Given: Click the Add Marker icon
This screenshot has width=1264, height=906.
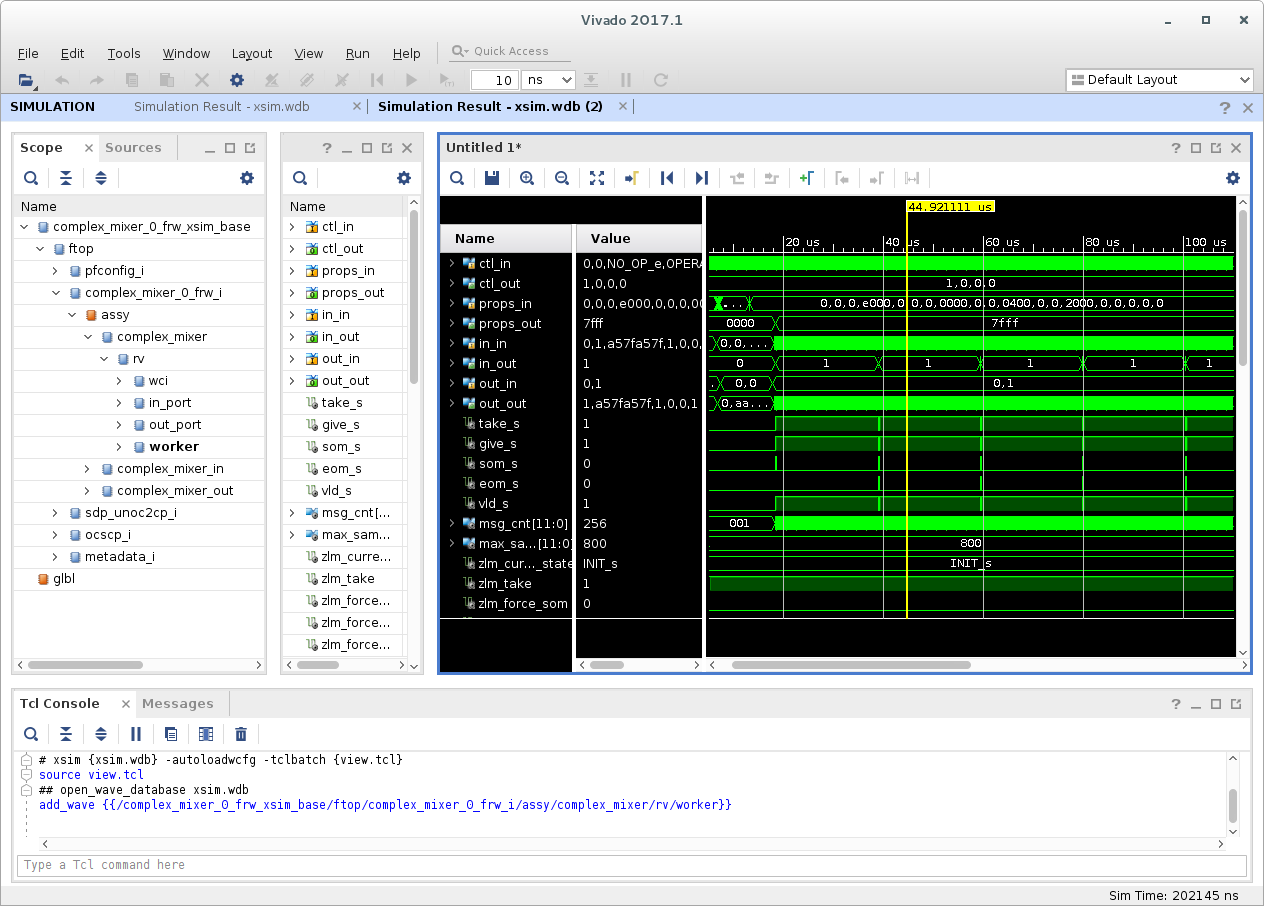Looking at the screenshot, I should [x=806, y=178].
